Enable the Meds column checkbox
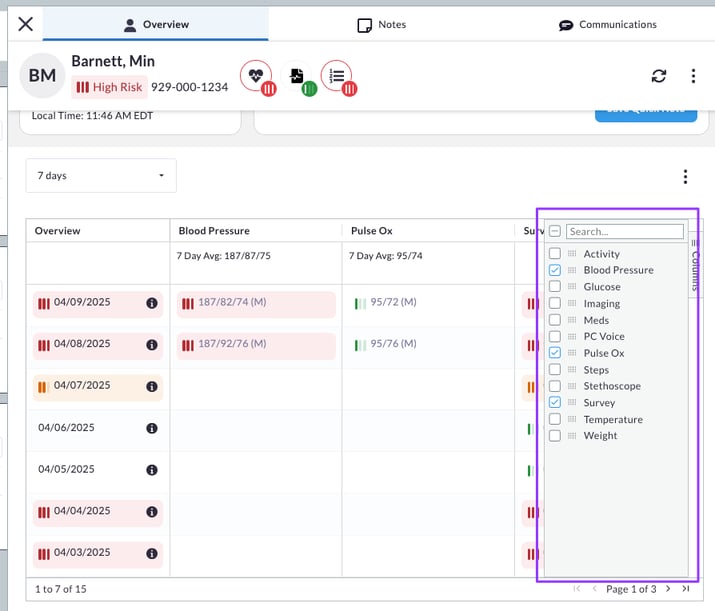The image size is (715, 611). [x=554, y=320]
